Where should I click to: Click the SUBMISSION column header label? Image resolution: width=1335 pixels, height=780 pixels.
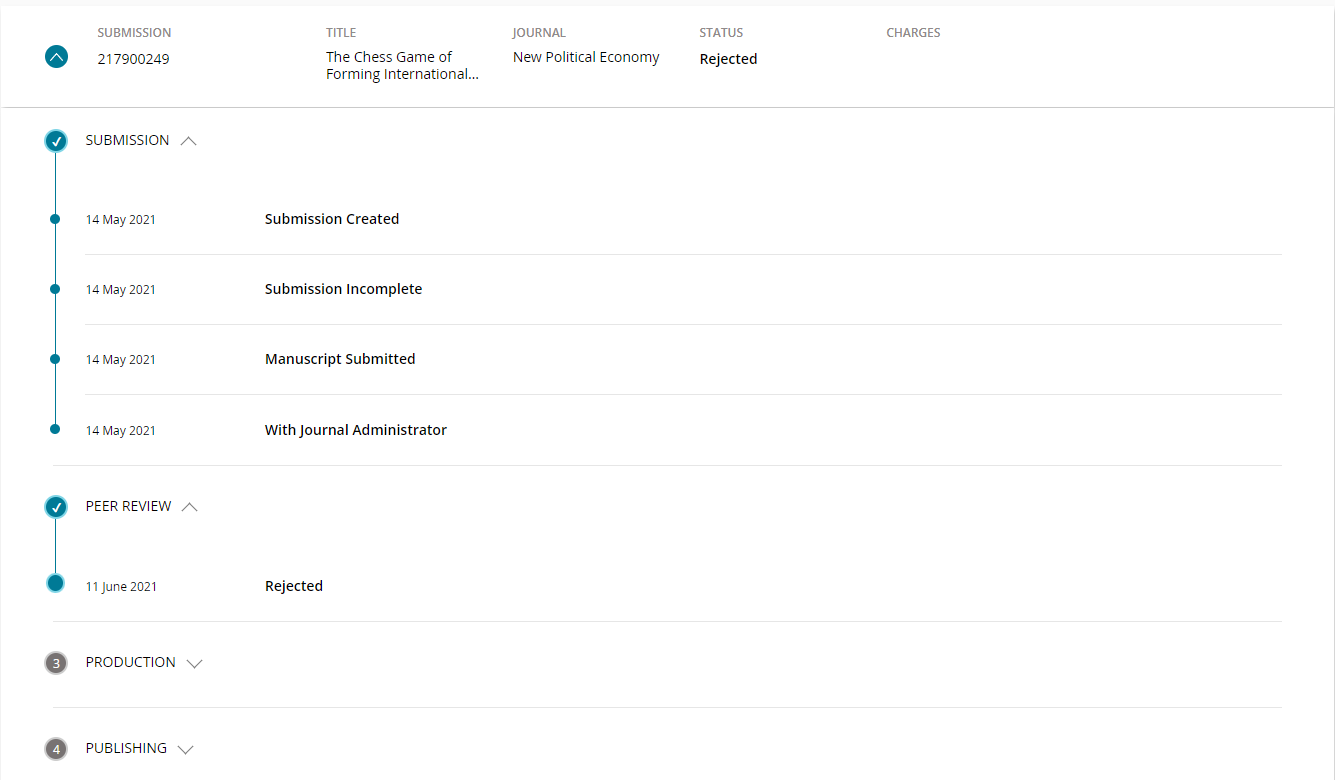click(134, 33)
